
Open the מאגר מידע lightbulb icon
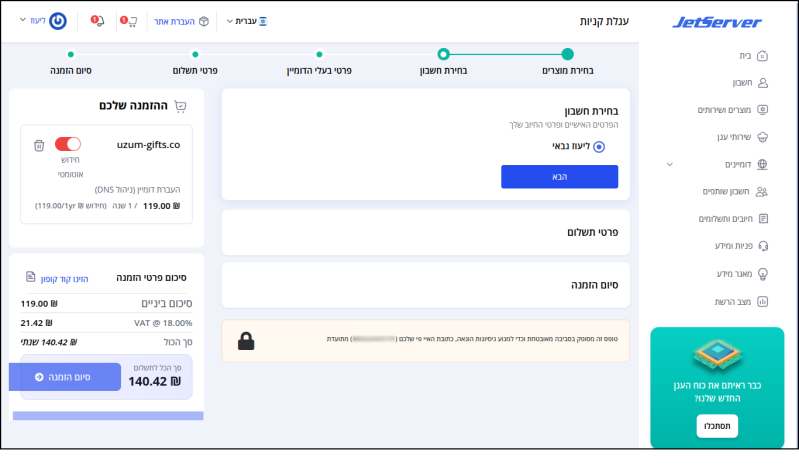coord(763,274)
